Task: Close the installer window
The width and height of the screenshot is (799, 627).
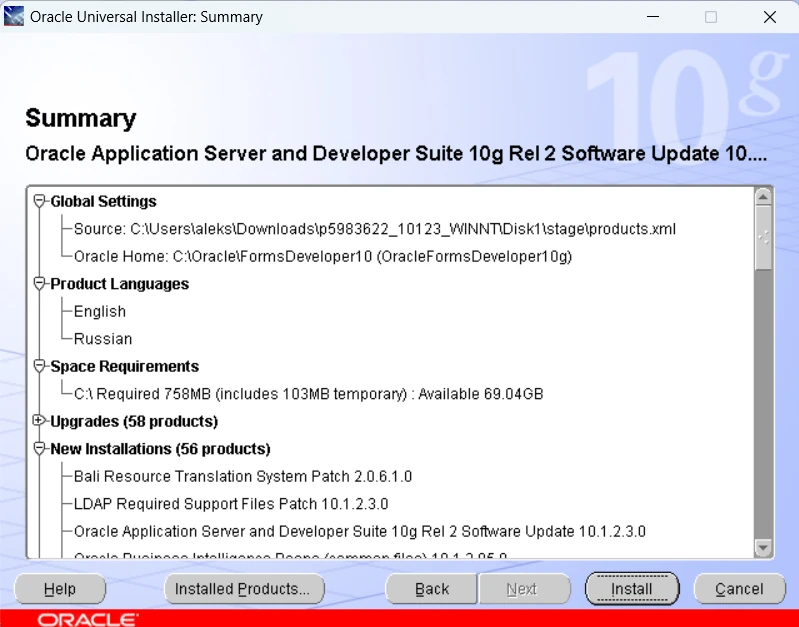Action: click(x=769, y=17)
